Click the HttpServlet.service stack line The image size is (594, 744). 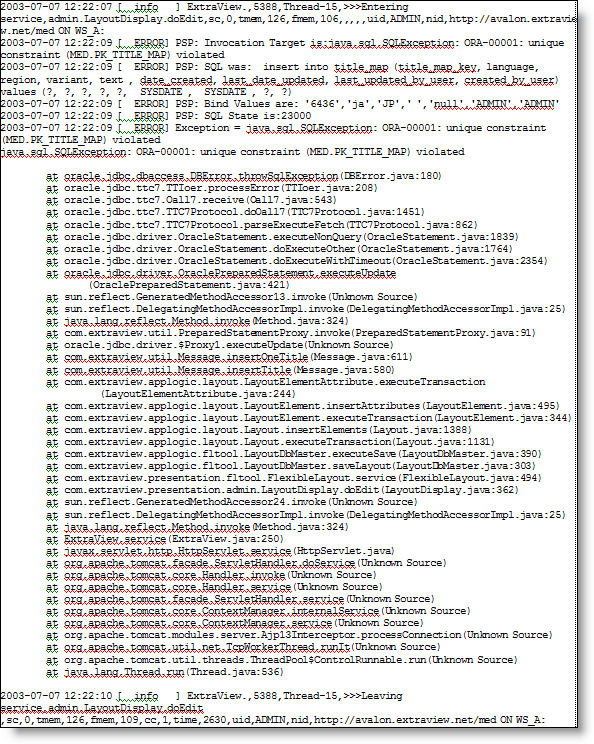[x=220, y=551]
